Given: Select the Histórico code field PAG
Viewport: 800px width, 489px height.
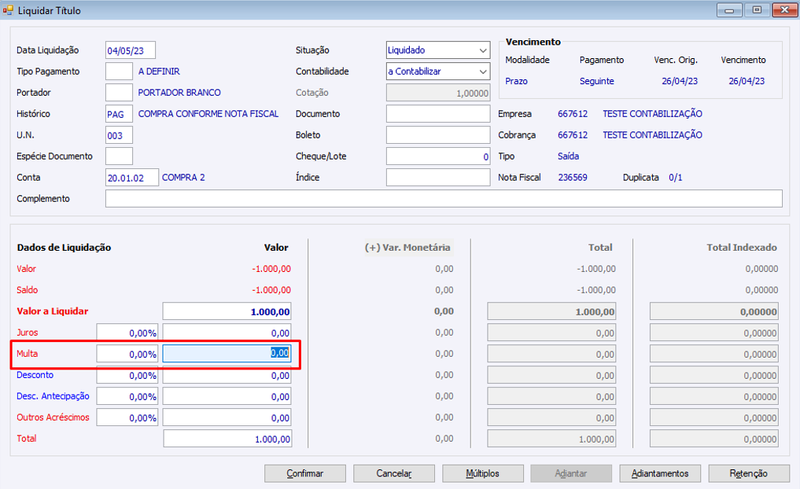Looking at the screenshot, I should point(119,114).
